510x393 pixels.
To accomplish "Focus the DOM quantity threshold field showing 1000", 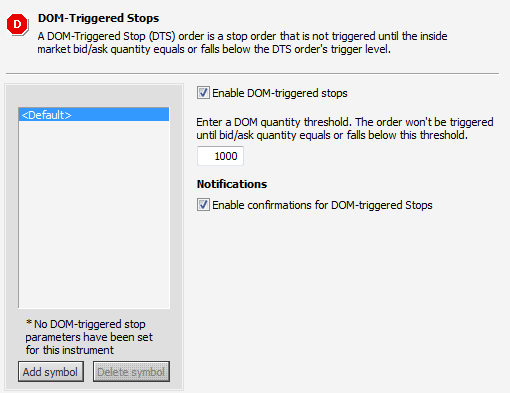I will (x=220, y=156).
